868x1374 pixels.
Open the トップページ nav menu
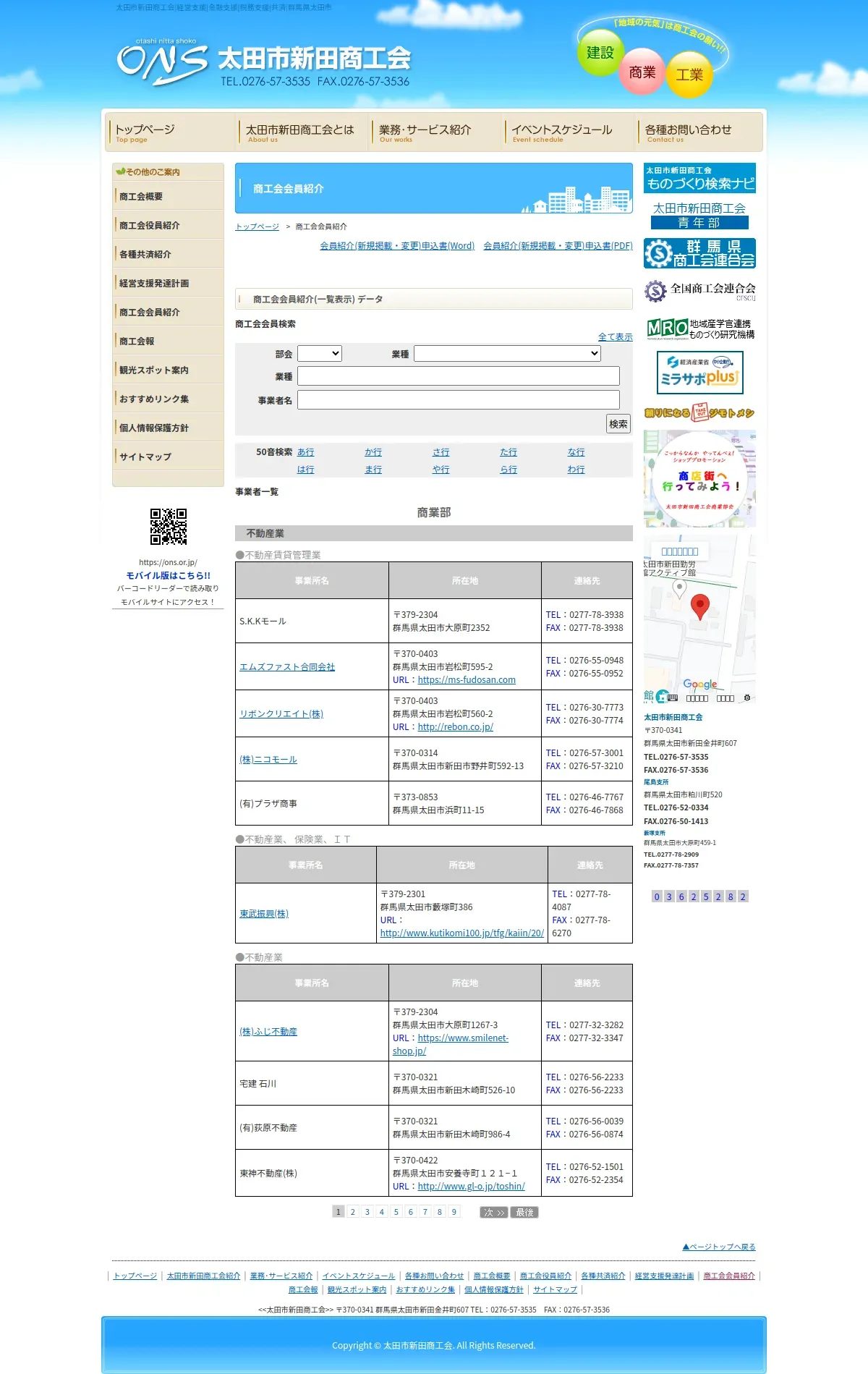click(x=170, y=132)
